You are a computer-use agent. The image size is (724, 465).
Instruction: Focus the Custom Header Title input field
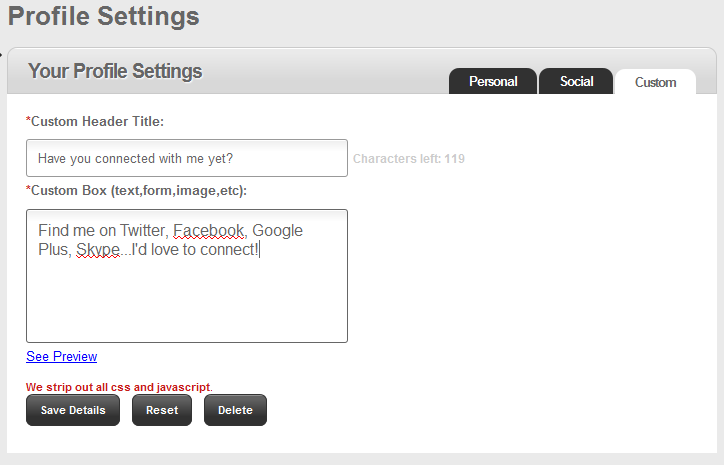pyautogui.click(x=187, y=158)
